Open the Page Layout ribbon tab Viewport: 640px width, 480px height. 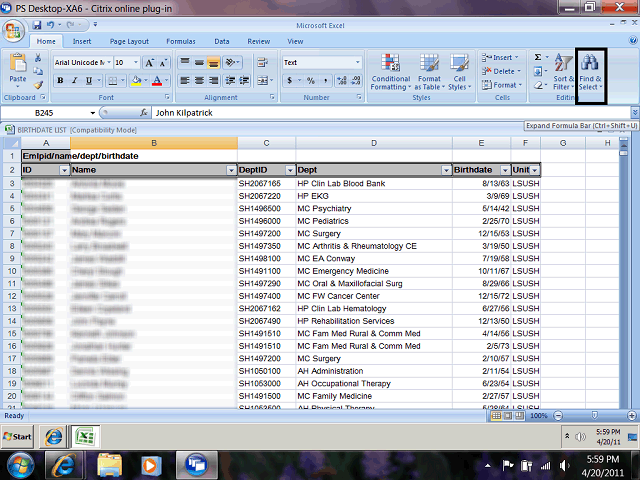coord(129,42)
